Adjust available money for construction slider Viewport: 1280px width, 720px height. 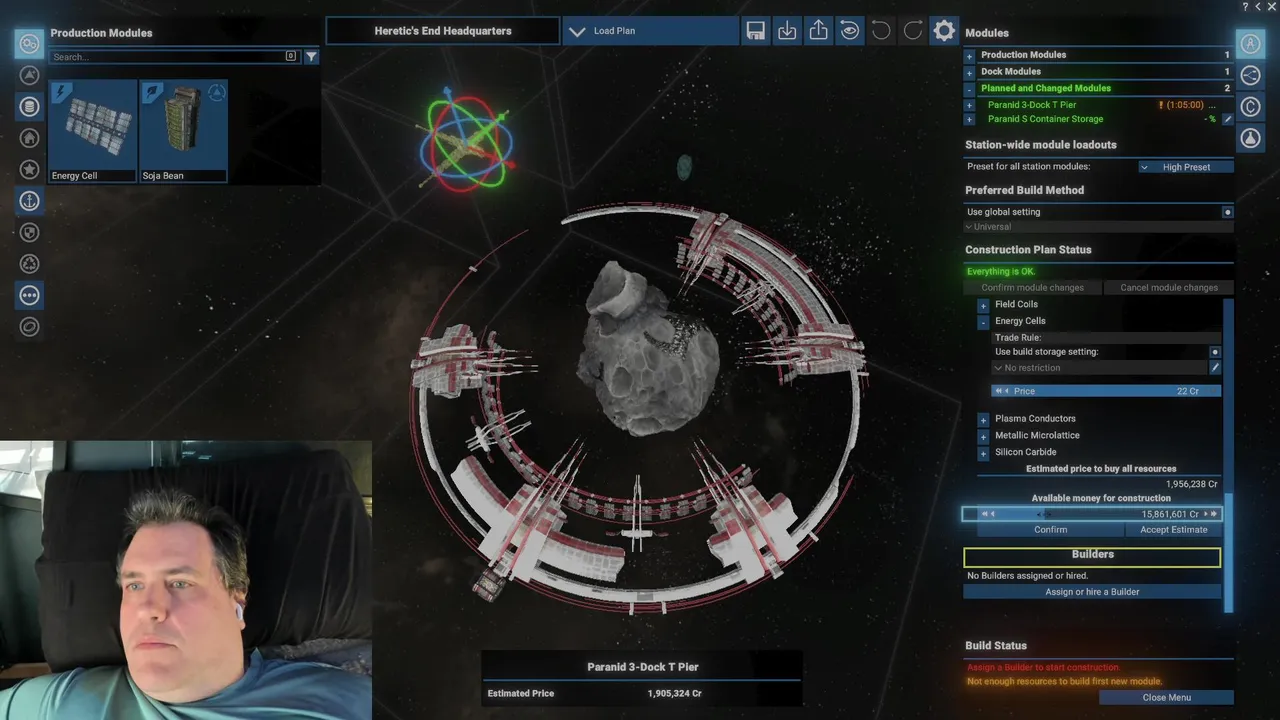(x=1092, y=514)
